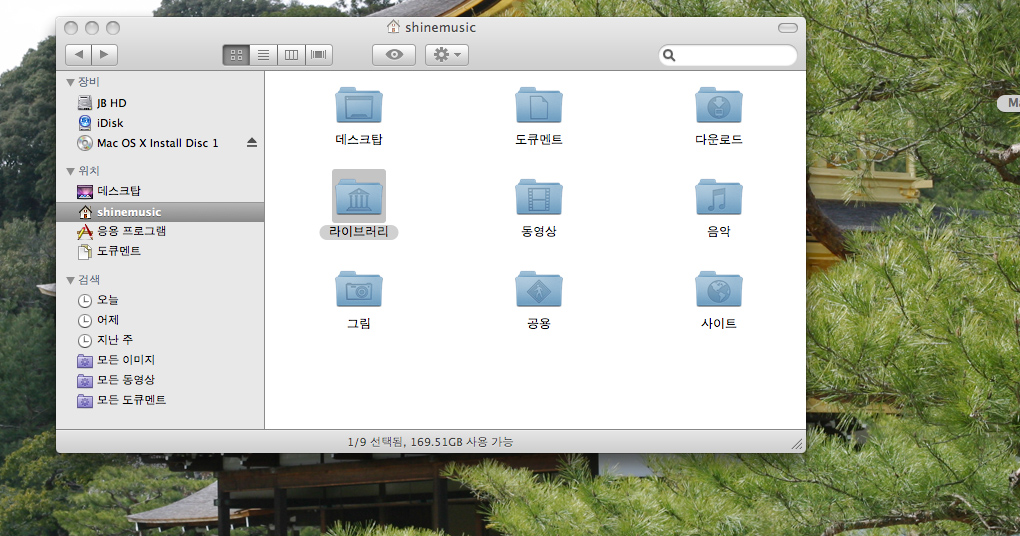The width and height of the screenshot is (1020, 536).
Task: Click the Finder search field
Action: (735, 55)
